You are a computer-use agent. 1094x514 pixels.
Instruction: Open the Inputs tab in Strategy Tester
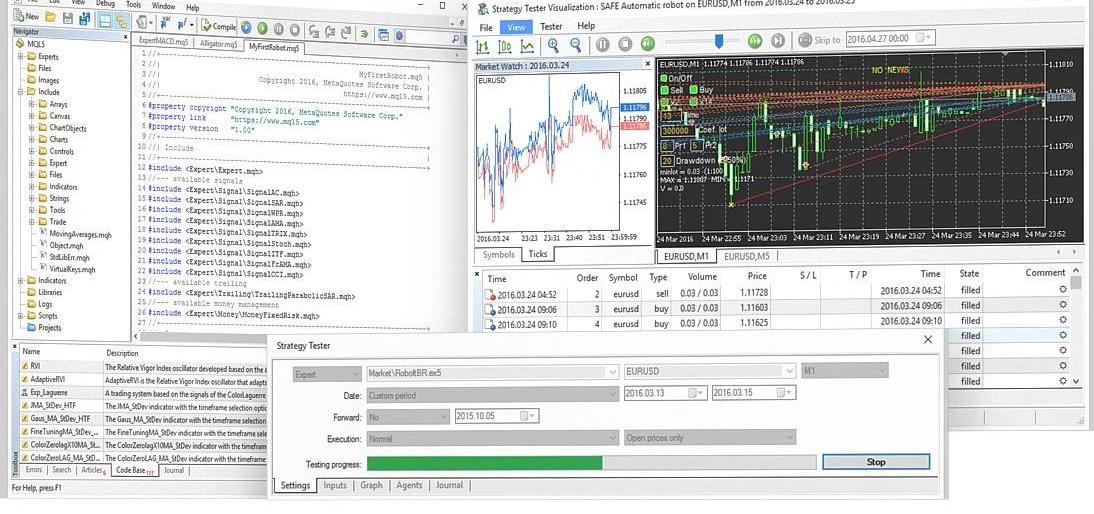[335, 485]
